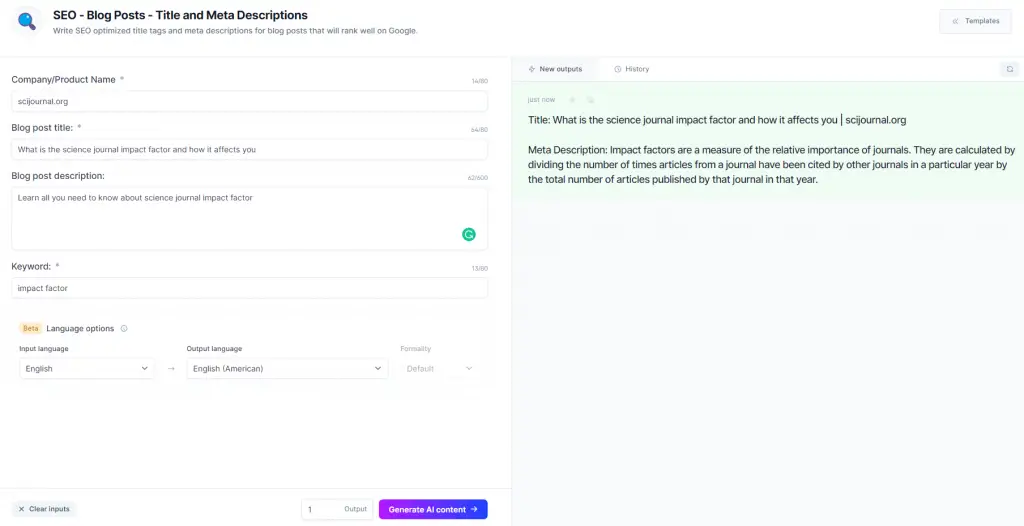Click the Grammarly icon in description box

click(469, 234)
